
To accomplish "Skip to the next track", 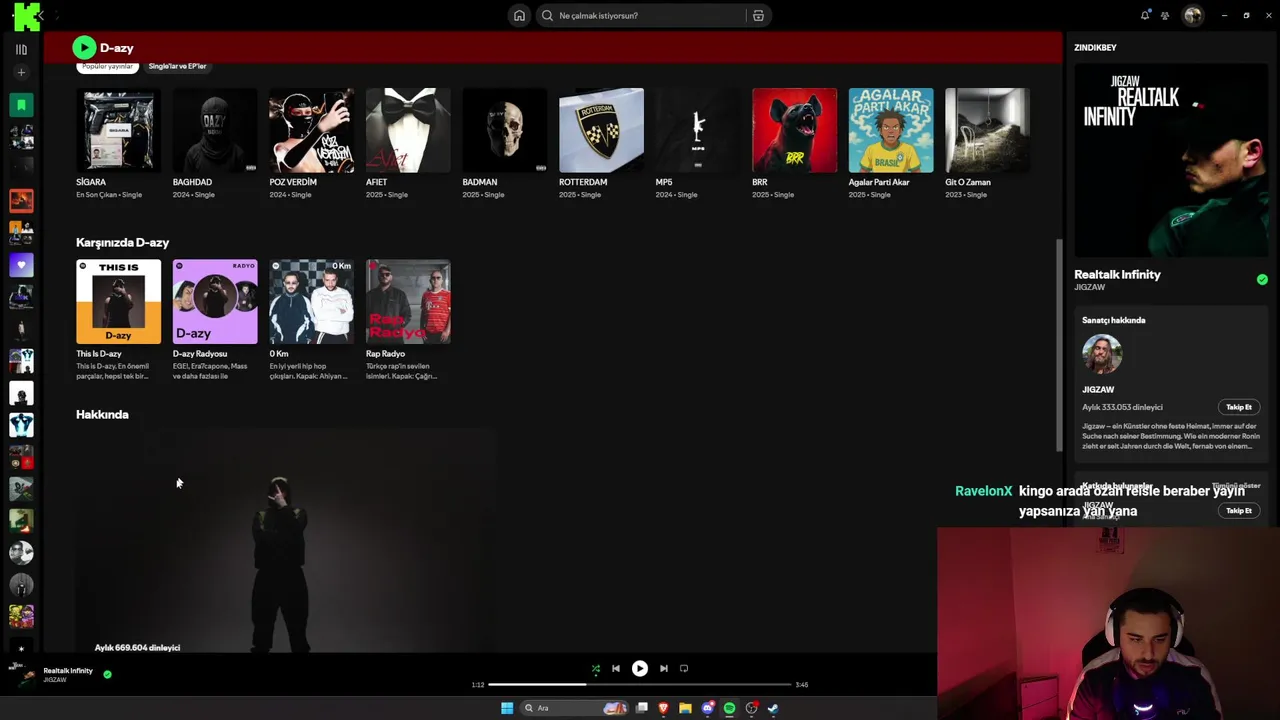I will pos(664,669).
